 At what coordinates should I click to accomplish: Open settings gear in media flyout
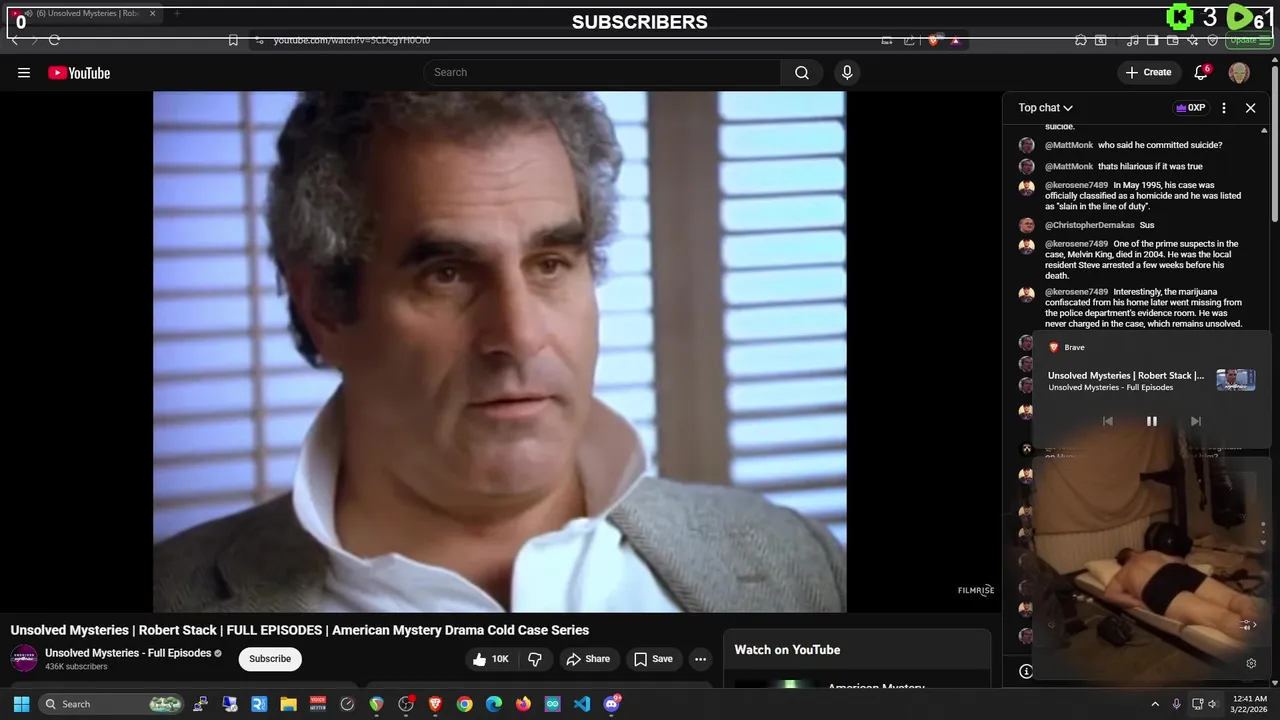[1250, 663]
